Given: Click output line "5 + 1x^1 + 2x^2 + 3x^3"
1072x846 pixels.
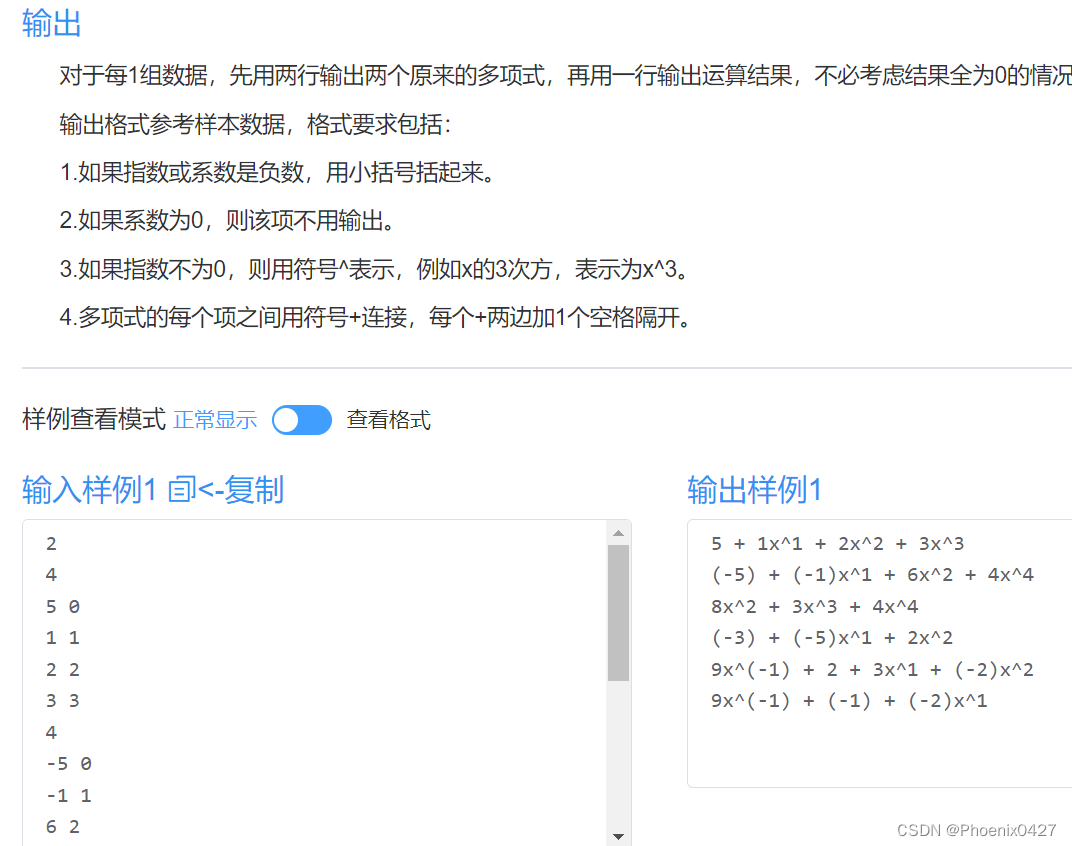Looking at the screenshot, I should click(838, 544).
